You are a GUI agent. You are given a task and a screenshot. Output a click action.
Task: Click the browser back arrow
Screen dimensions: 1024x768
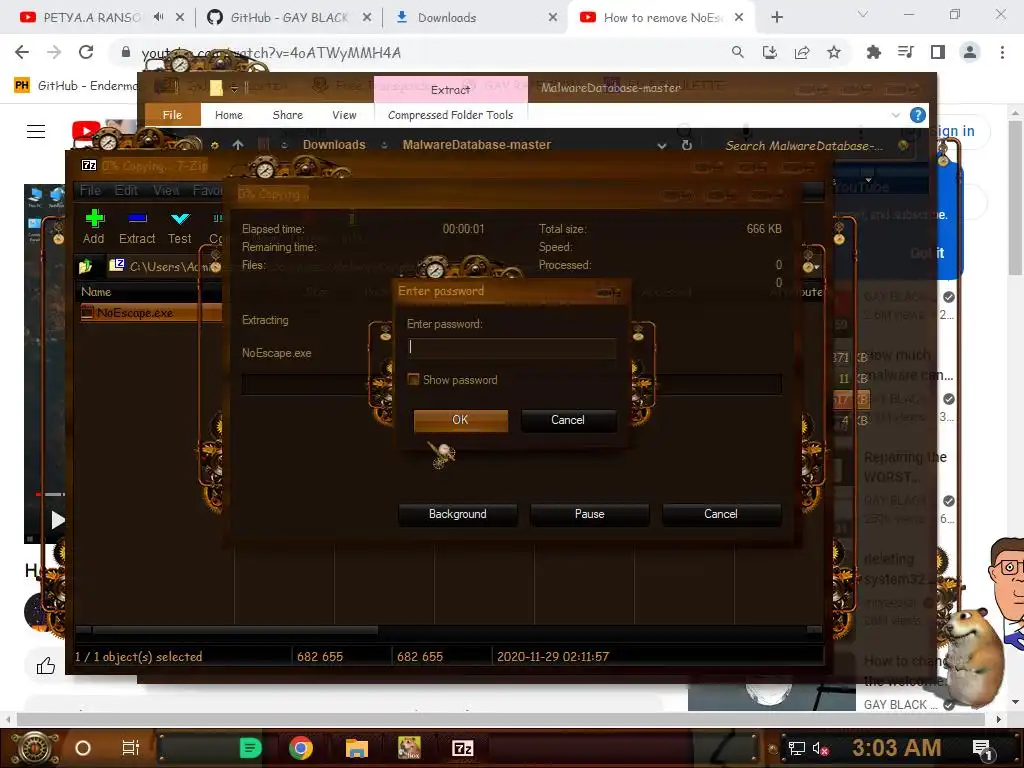(x=22, y=52)
